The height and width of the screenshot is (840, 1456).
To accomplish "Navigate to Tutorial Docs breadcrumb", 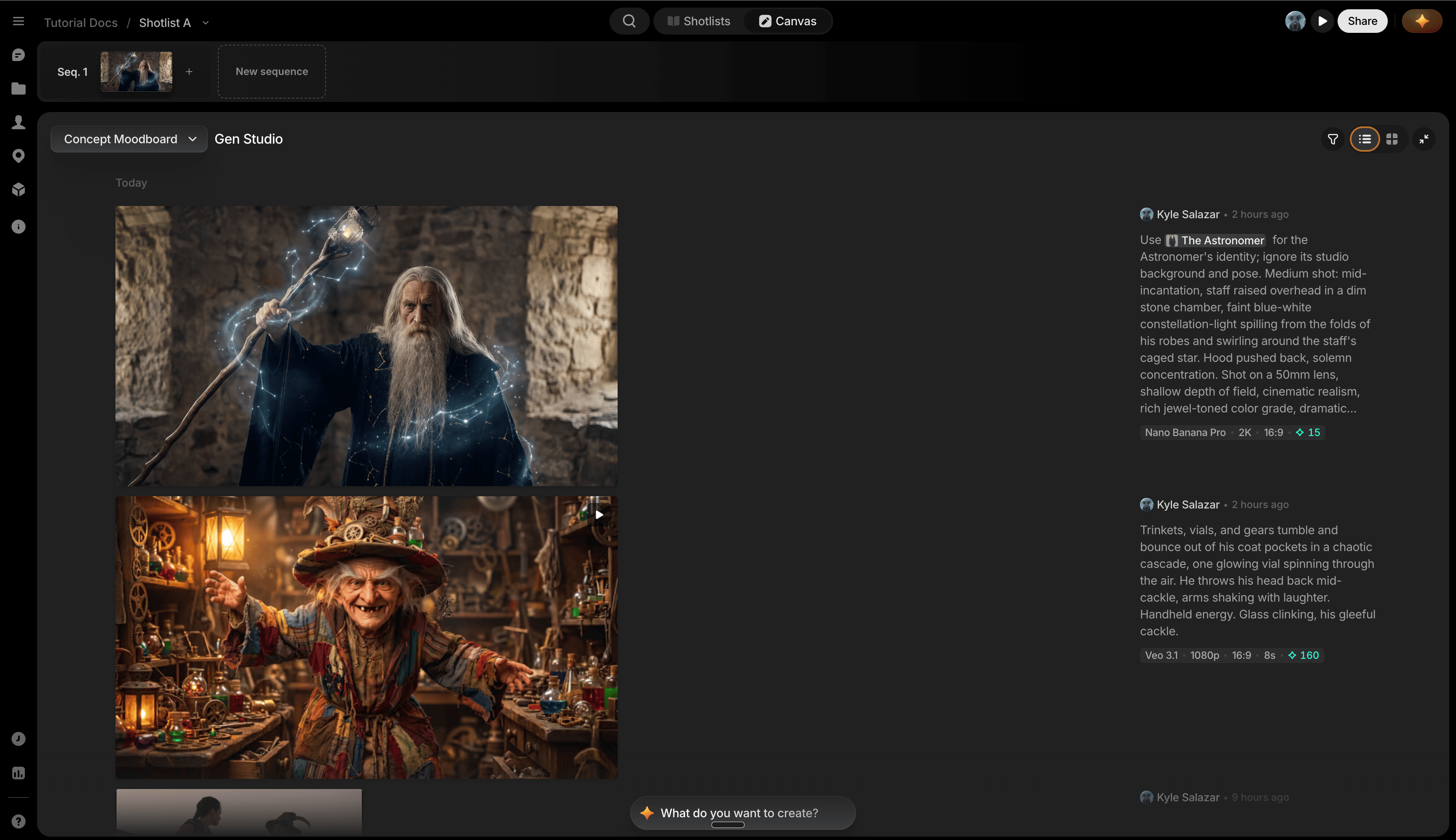I will (x=81, y=23).
